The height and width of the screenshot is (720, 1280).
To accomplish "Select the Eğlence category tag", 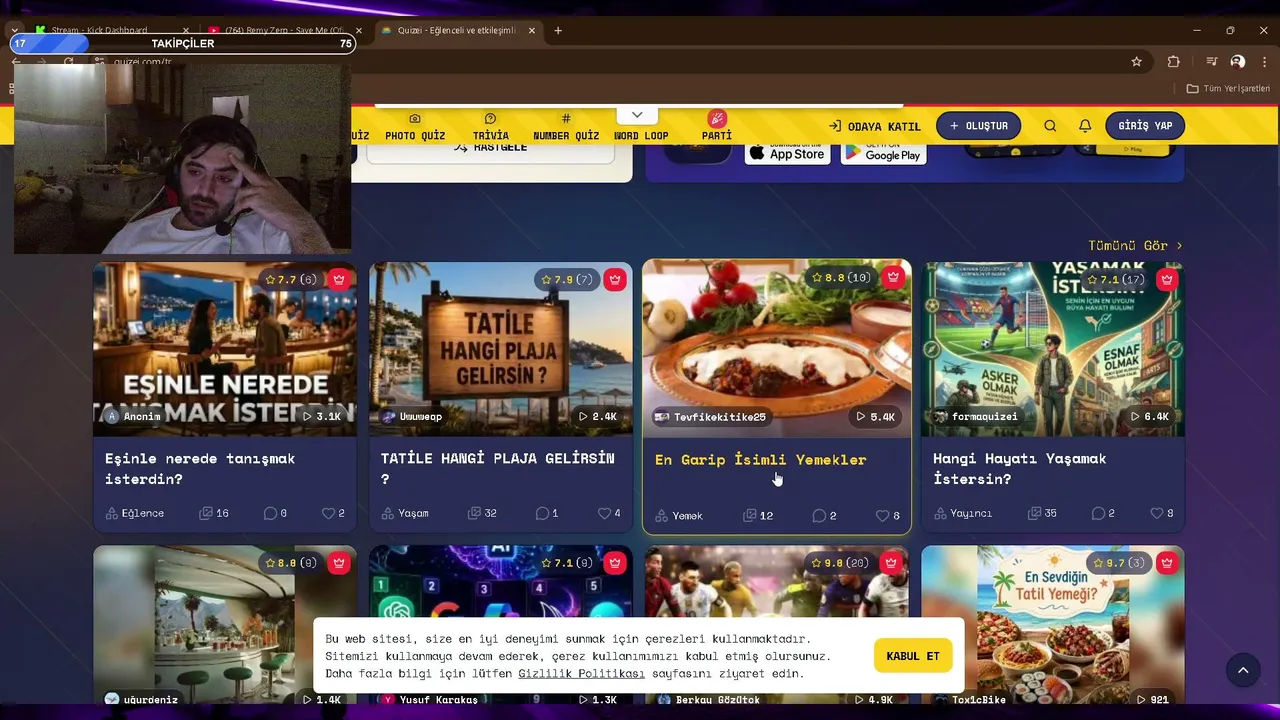I will tap(135, 513).
